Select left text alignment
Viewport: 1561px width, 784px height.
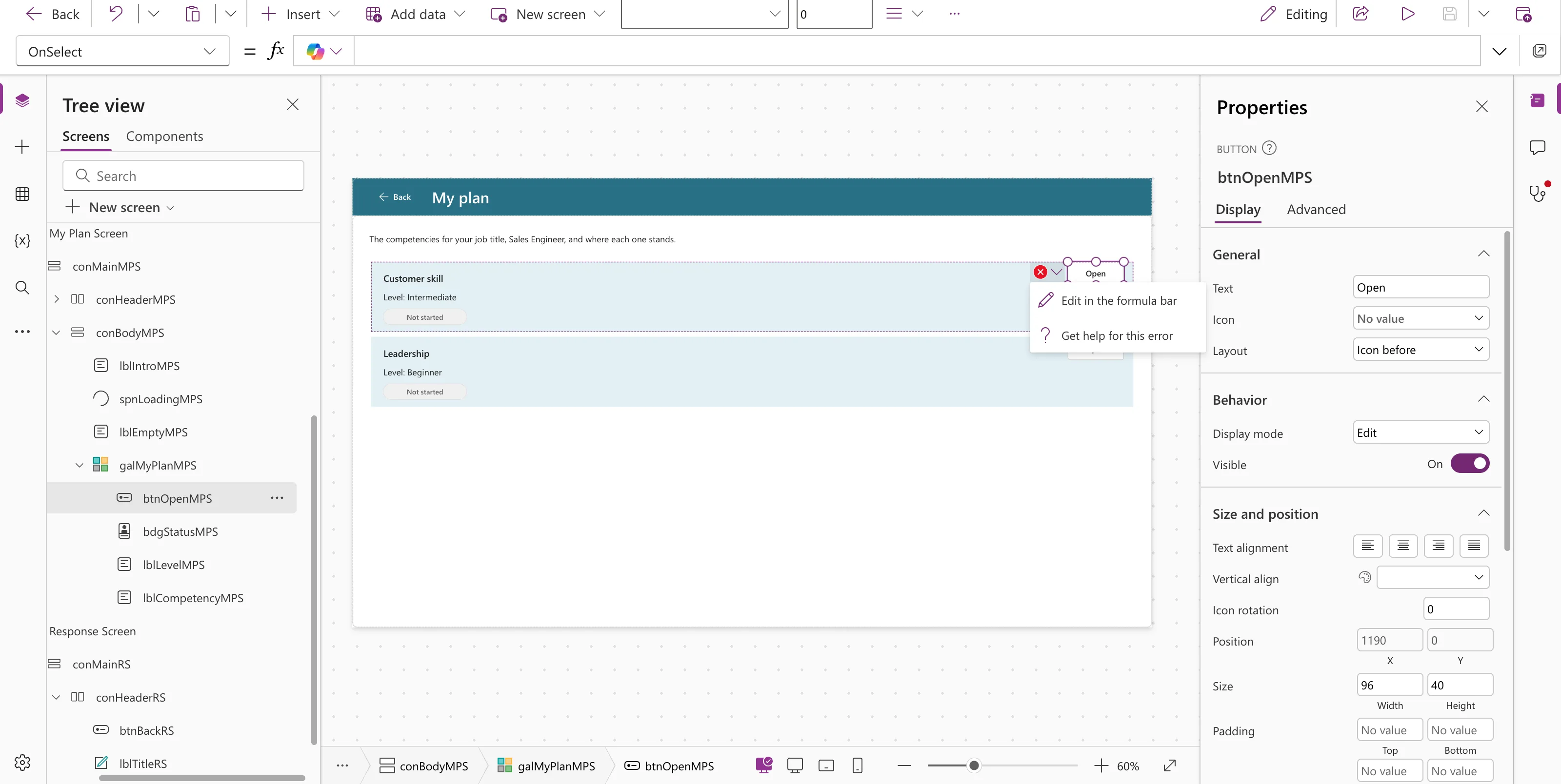tap(1368, 546)
